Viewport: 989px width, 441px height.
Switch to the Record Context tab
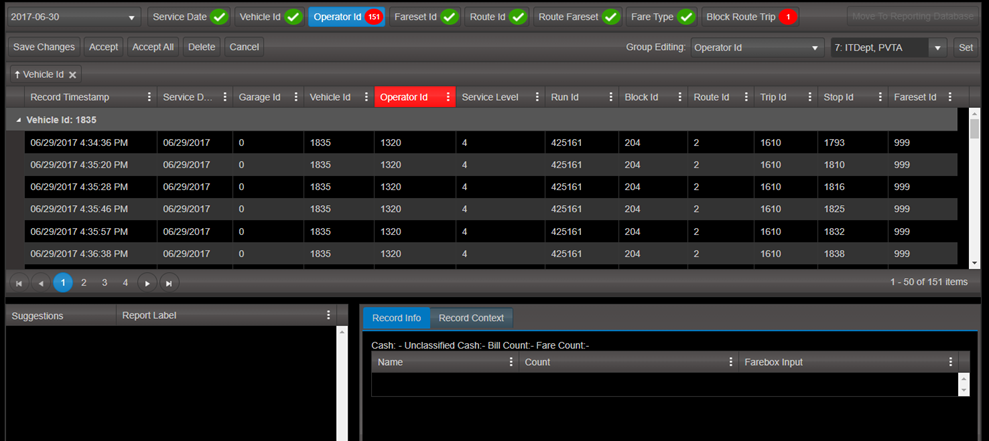tap(471, 318)
